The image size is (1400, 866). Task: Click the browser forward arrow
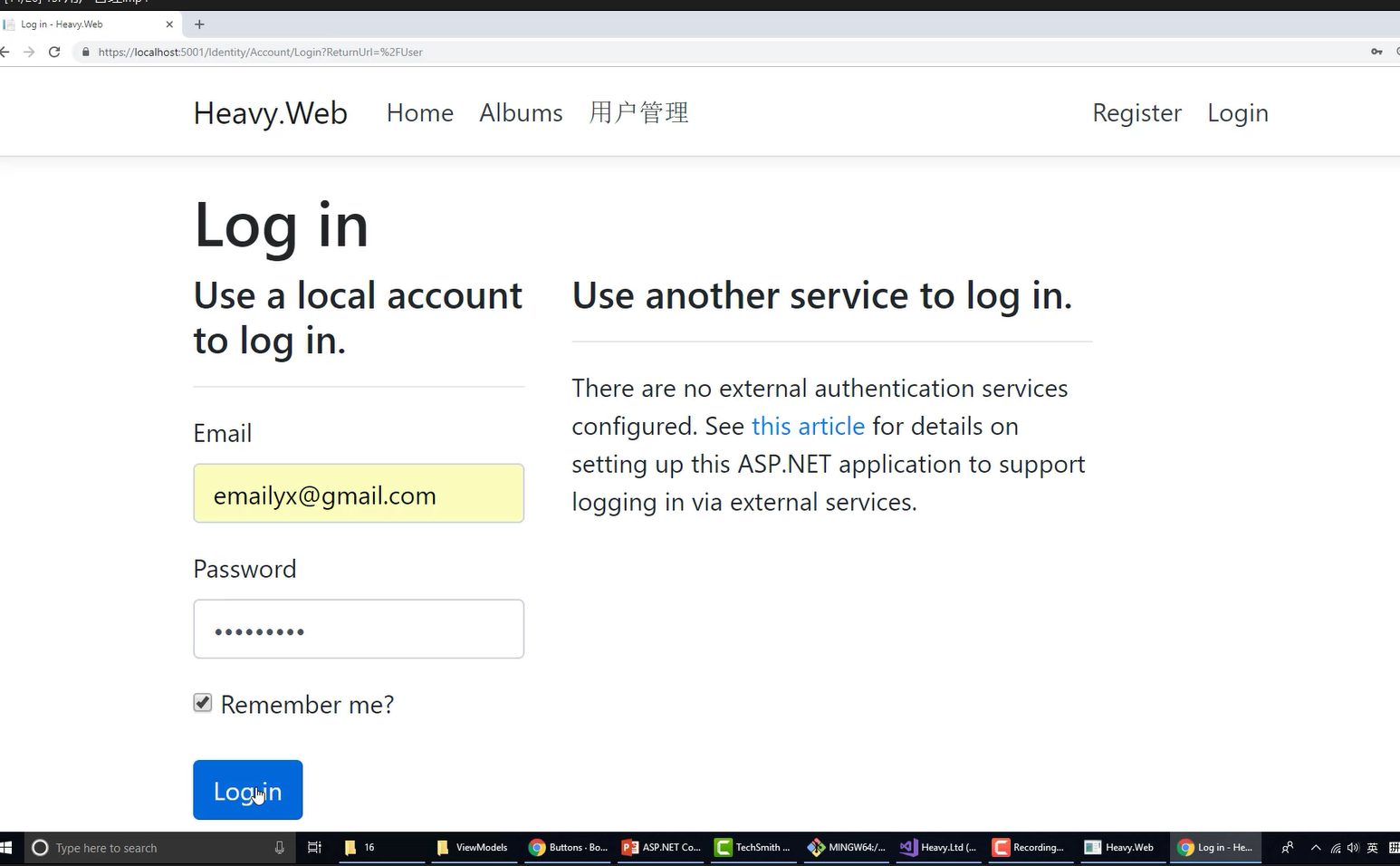click(x=29, y=52)
